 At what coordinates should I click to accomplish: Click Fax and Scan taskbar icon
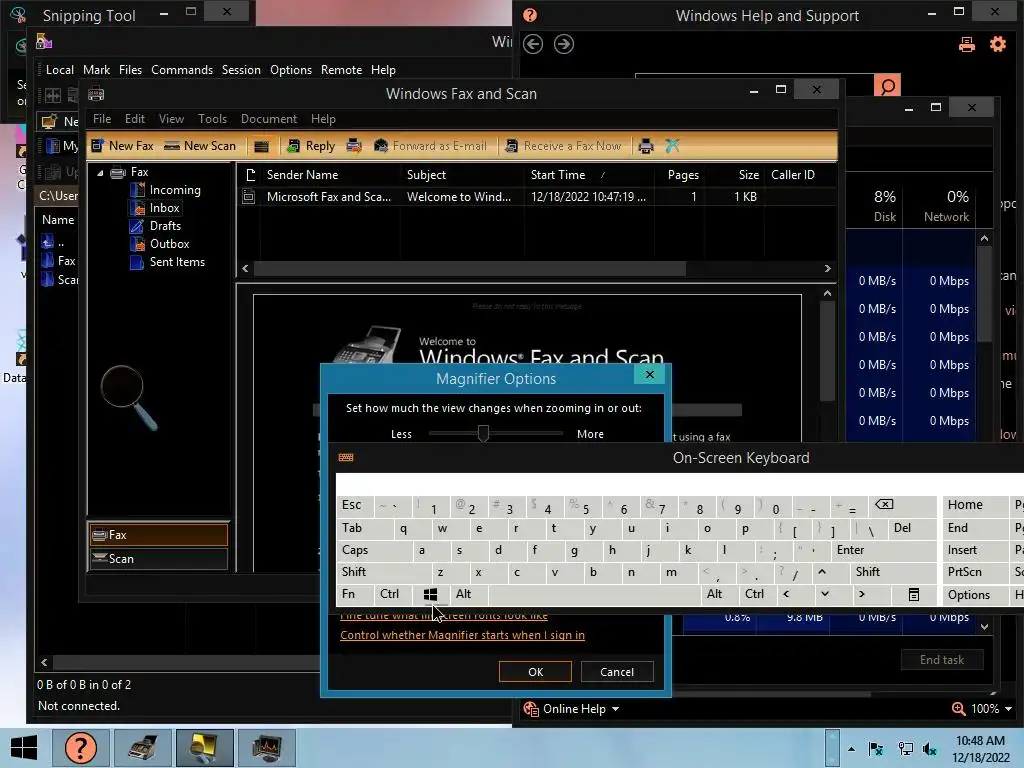142,748
